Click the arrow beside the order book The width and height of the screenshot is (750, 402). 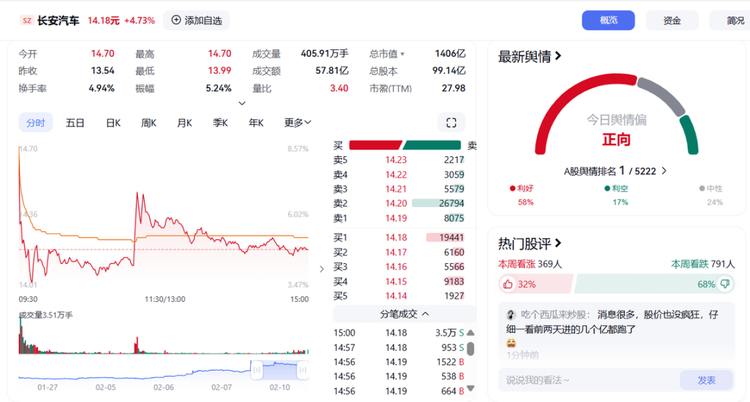click(321, 268)
